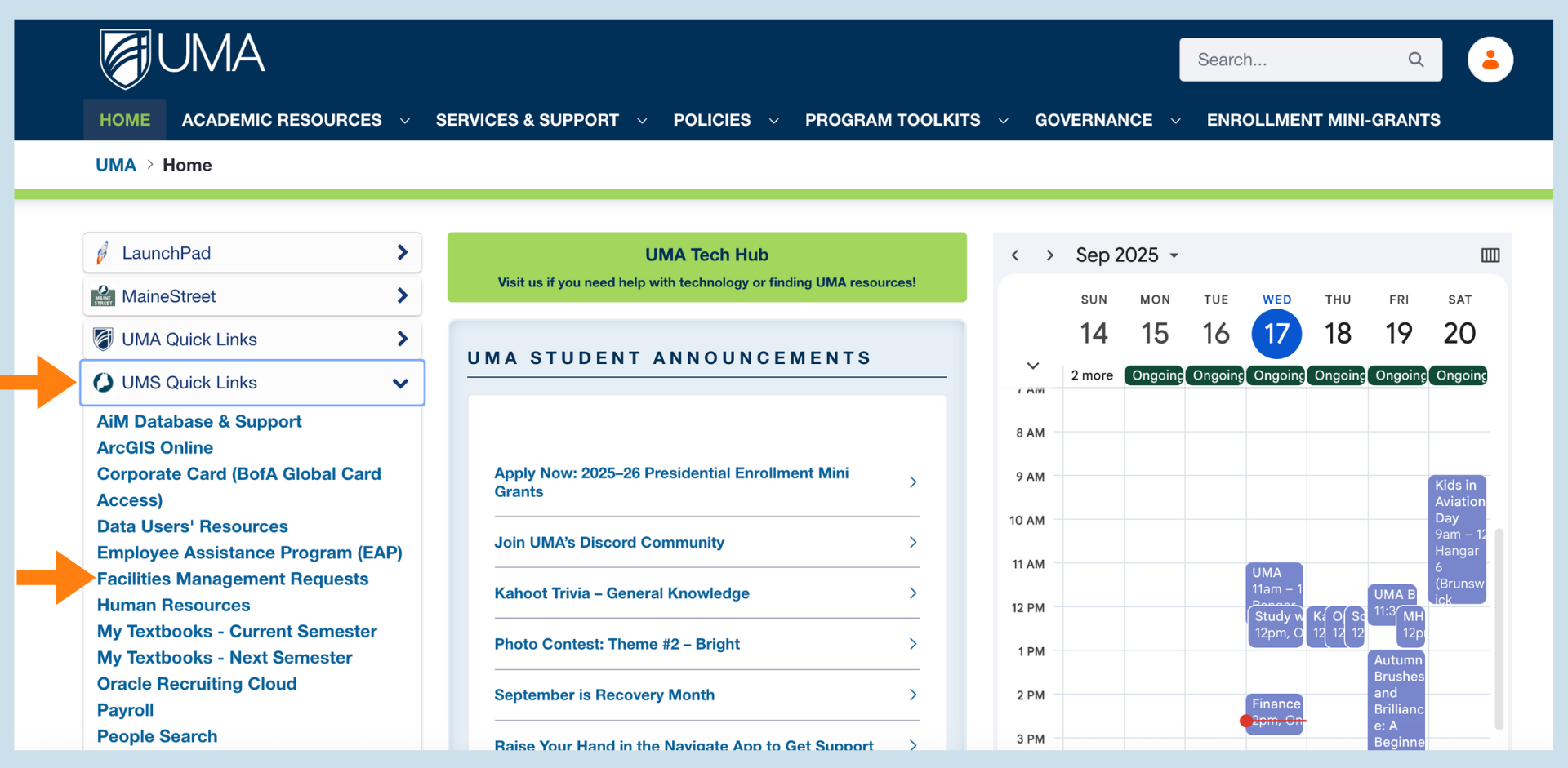Open the SERVICES & SUPPORT menu
Screen dimensions: 1568x768
527,120
